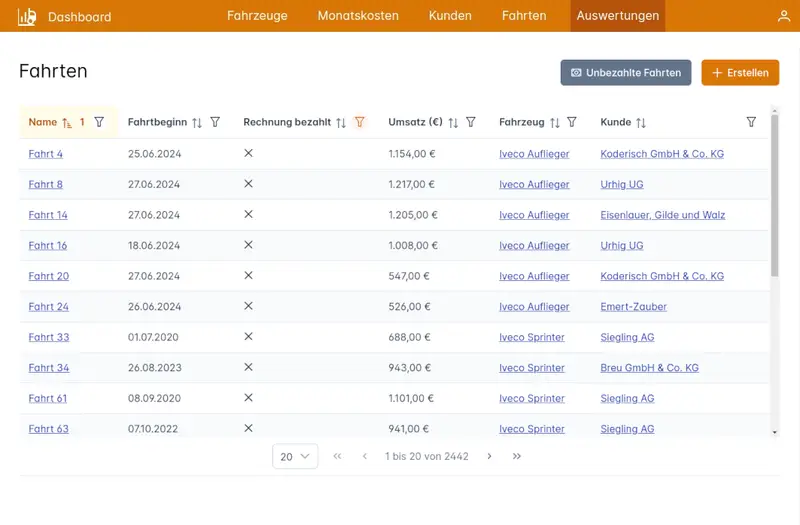Go to next page of results

pos(489,456)
